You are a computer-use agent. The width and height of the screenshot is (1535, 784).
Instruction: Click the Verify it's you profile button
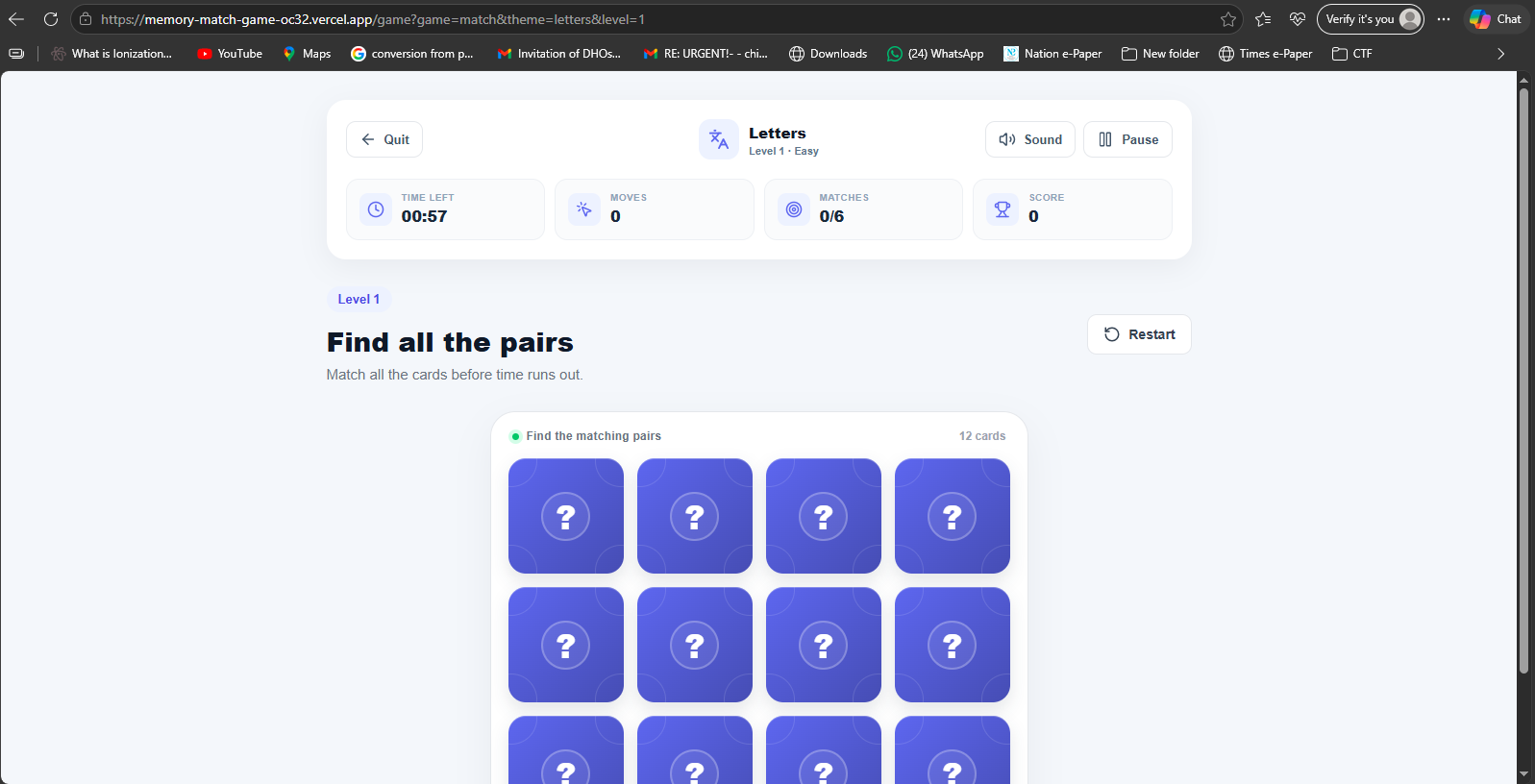tap(1371, 19)
